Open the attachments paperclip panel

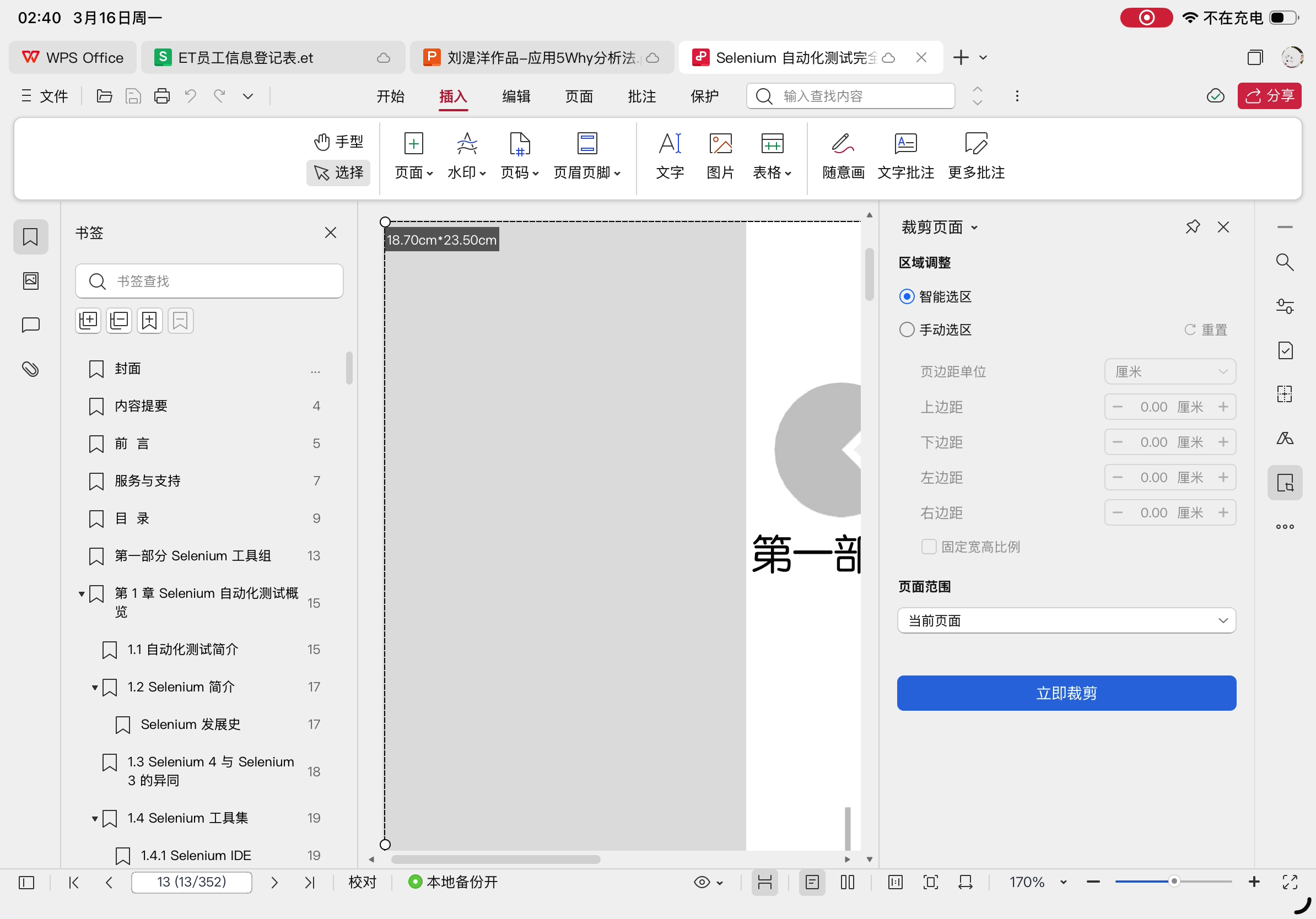coord(30,369)
